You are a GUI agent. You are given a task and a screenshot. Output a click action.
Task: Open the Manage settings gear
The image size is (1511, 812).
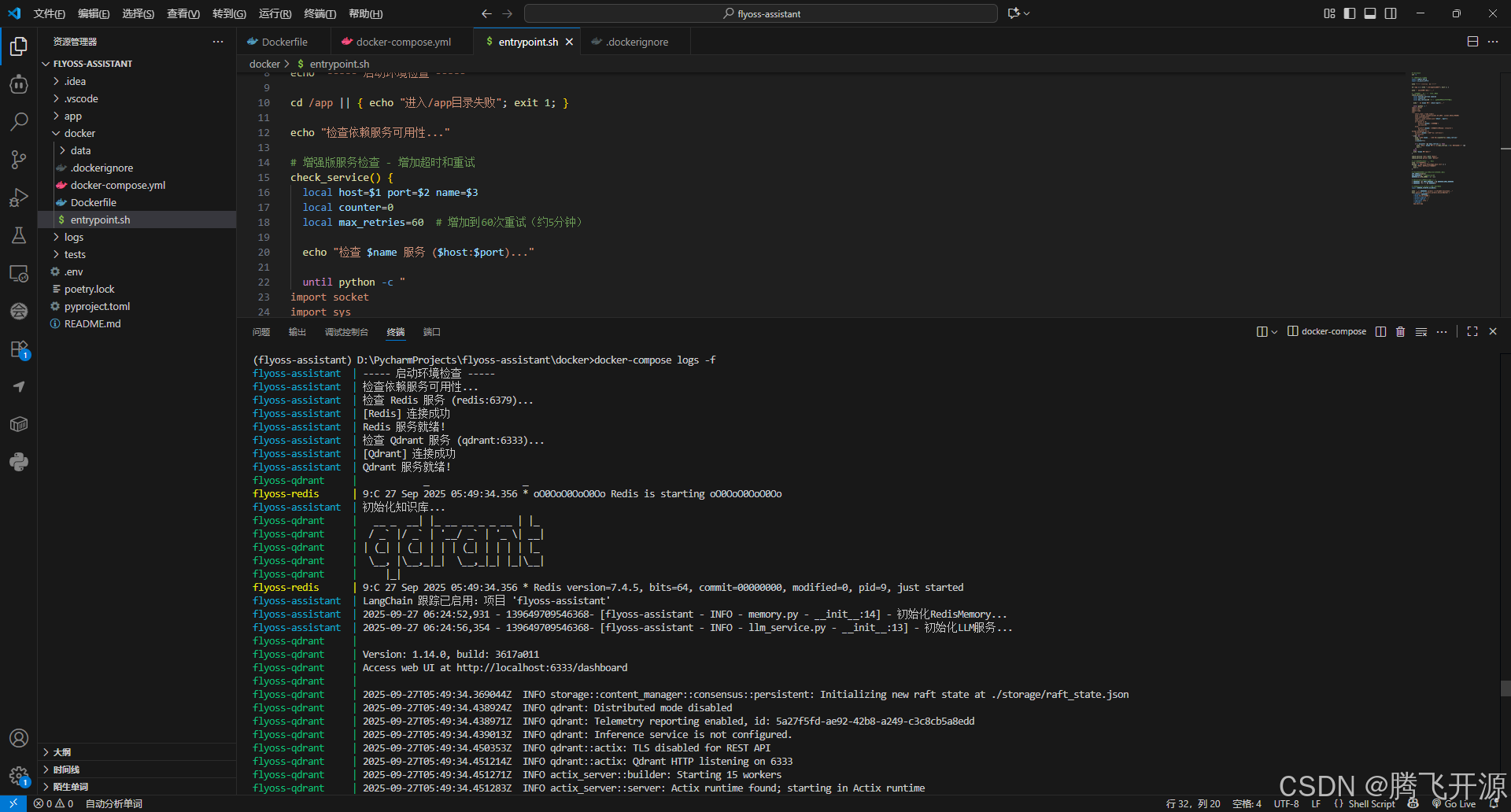click(19, 776)
